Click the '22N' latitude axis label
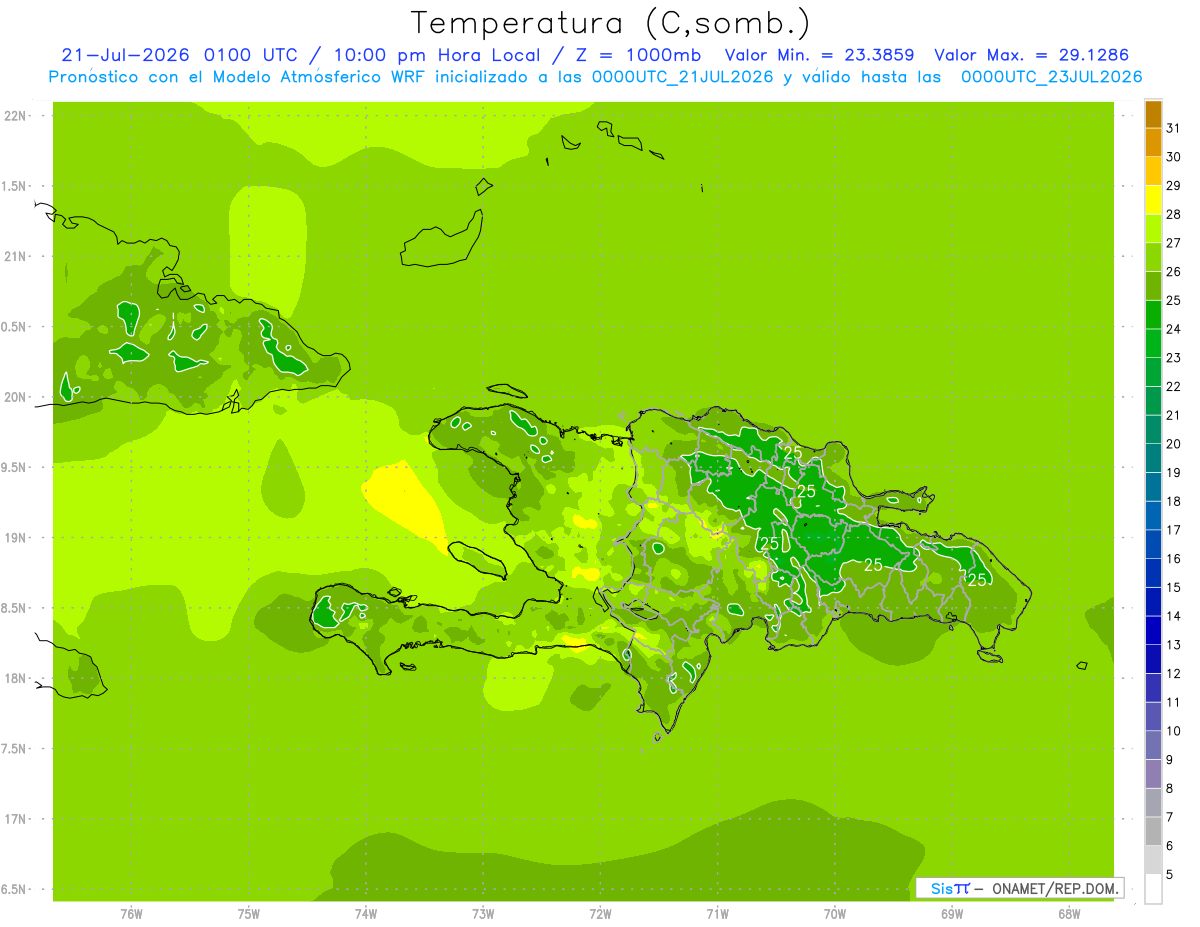This screenshot has width=1200, height=927. 16,116
